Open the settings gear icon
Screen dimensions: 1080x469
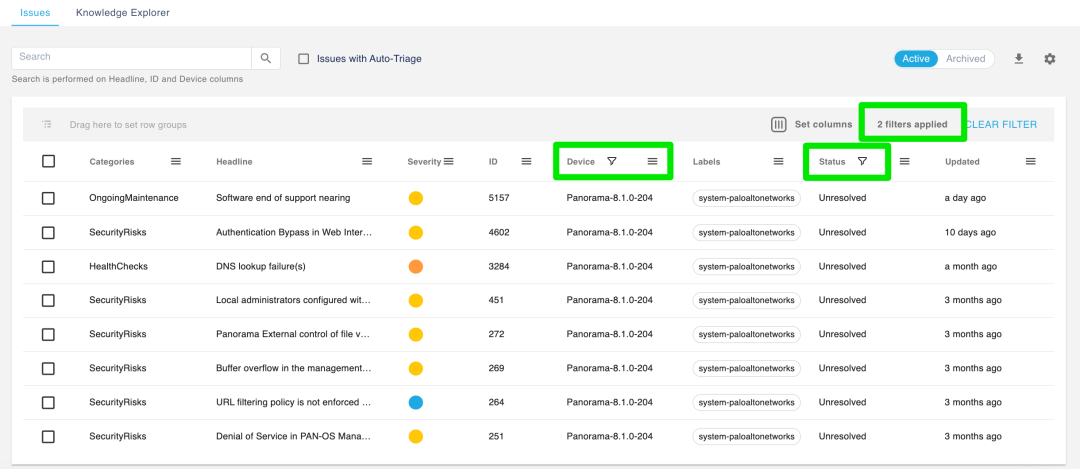pyautogui.click(x=1049, y=59)
